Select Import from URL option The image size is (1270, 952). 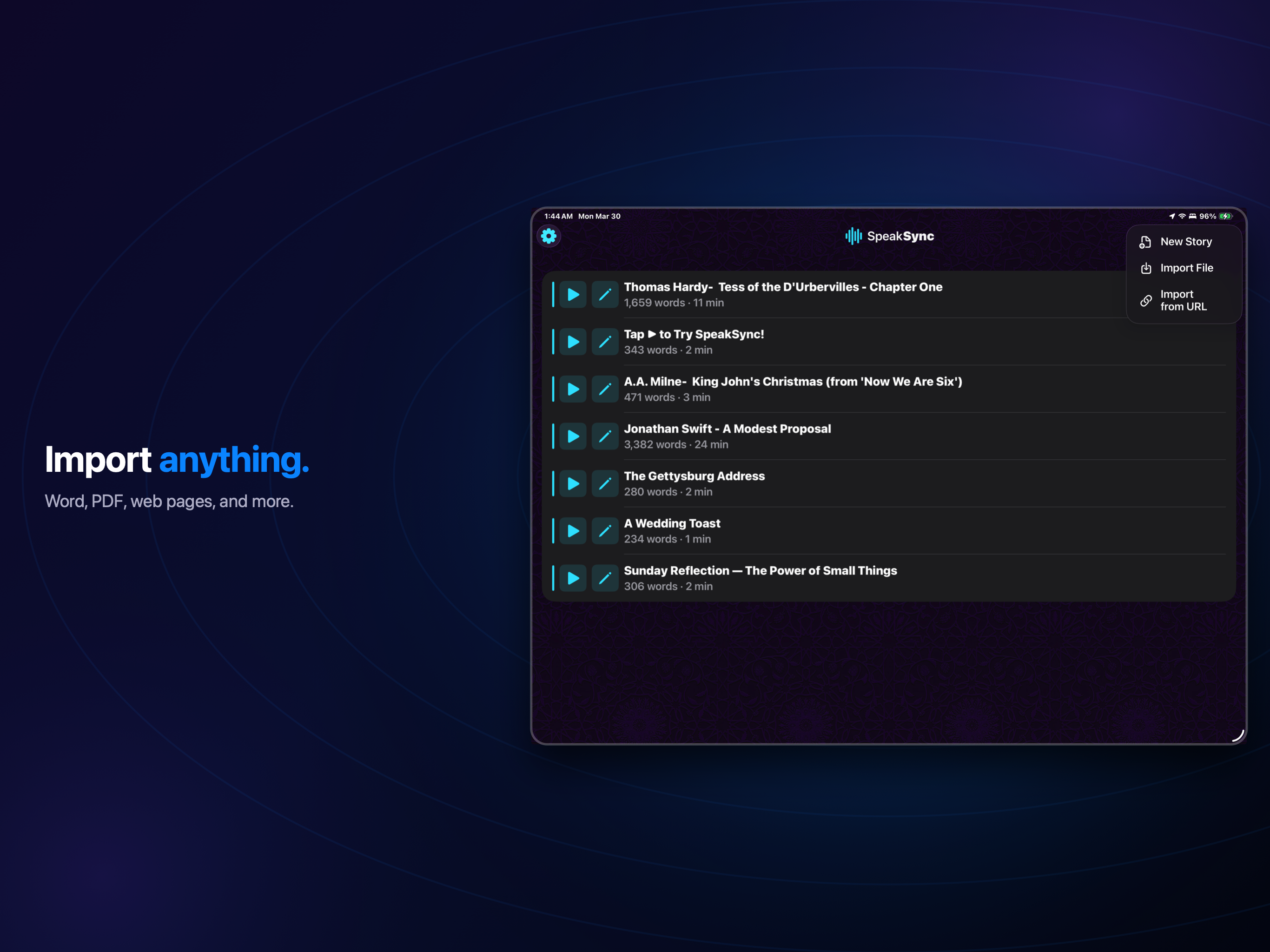[x=1184, y=300]
